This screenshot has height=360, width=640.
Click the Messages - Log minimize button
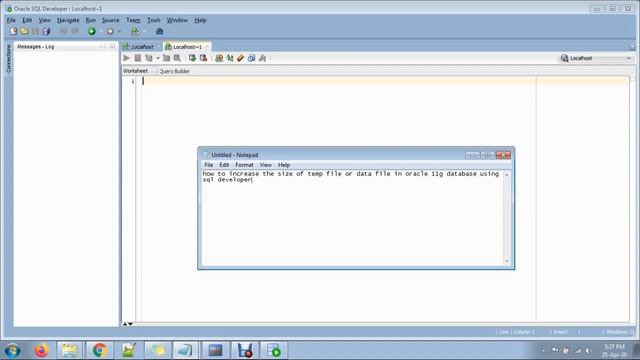[x=102, y=47]
